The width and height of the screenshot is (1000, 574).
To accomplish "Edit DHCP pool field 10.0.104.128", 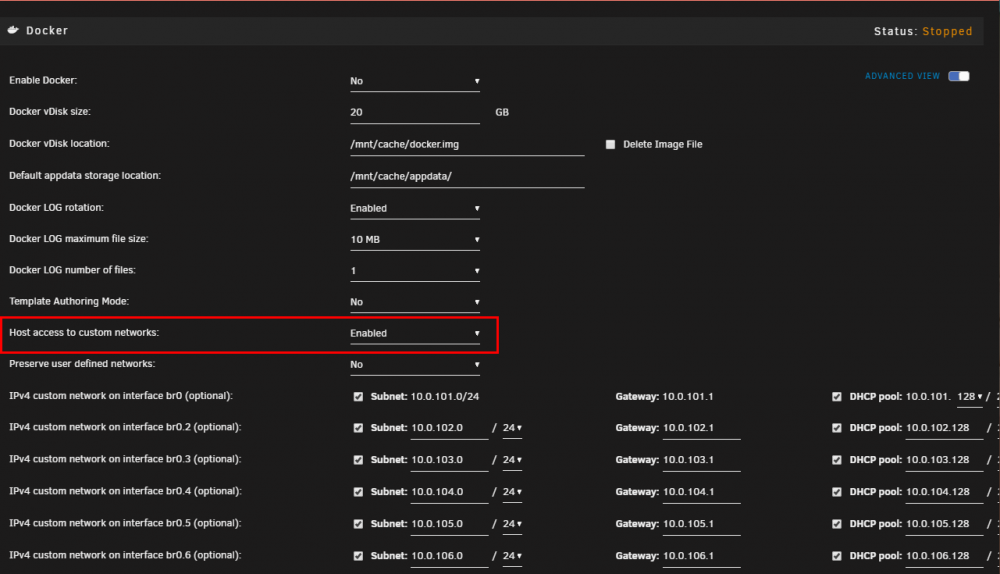I will [945, 492].
